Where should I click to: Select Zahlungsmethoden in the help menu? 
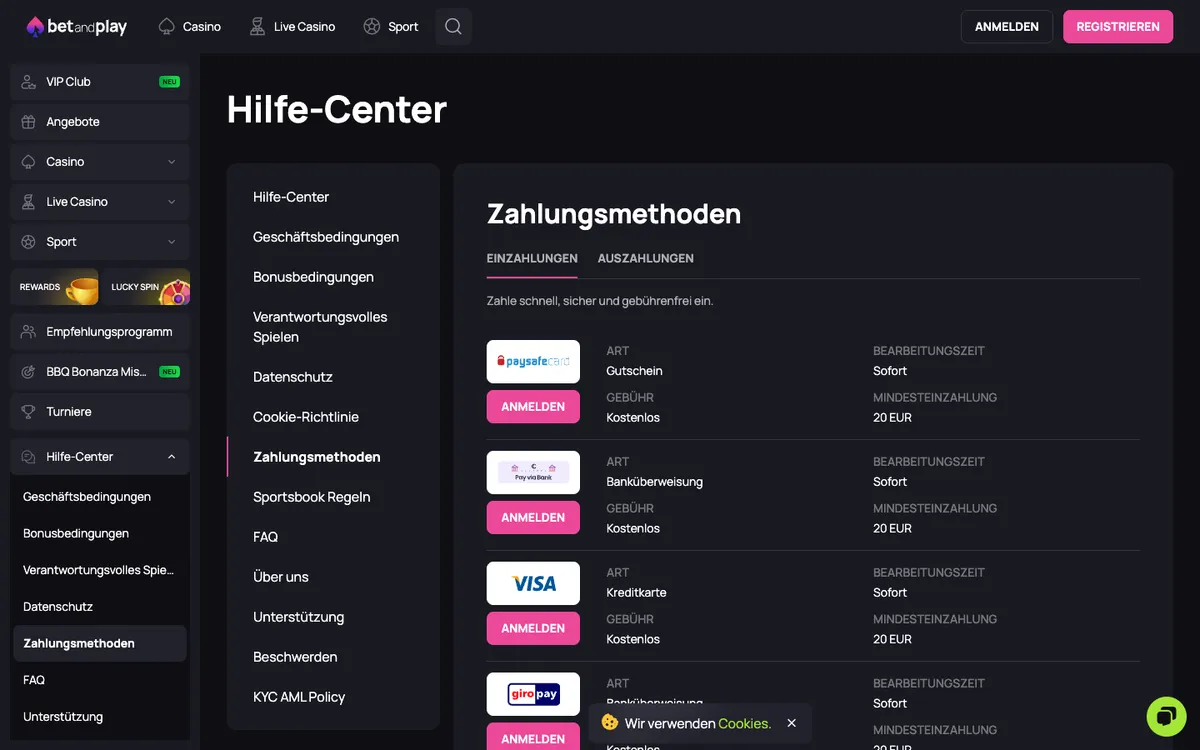(x=317, y=457)
